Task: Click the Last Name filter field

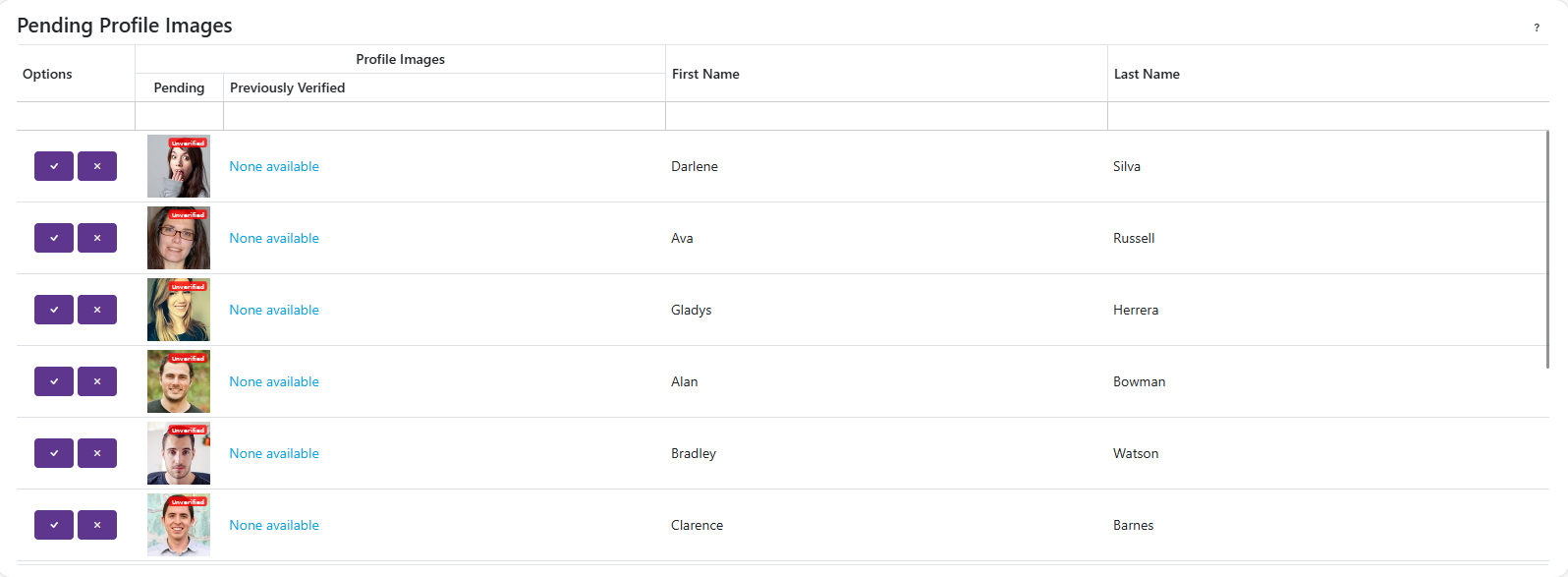Action: 1326,116
